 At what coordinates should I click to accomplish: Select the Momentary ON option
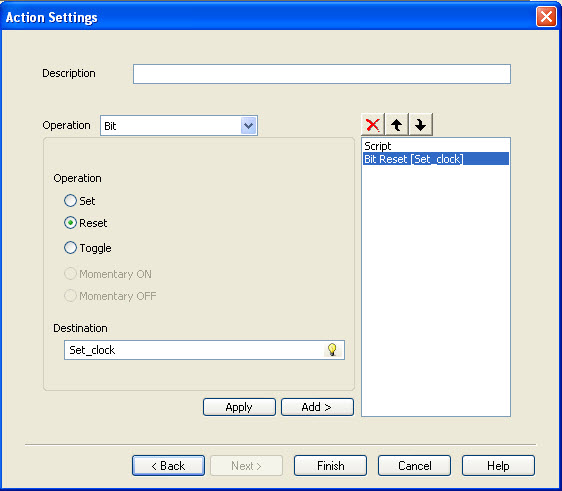(70, 274)
